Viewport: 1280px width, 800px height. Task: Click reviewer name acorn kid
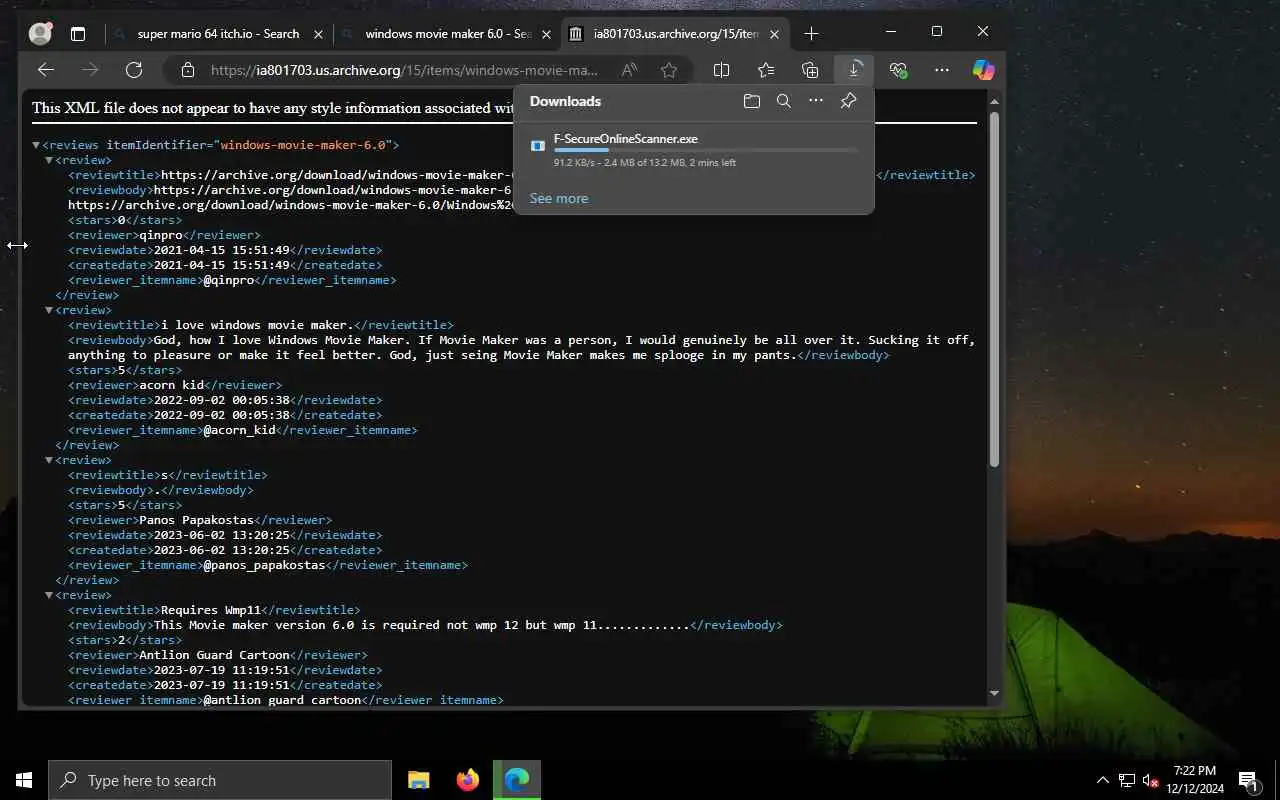(172, 385)
